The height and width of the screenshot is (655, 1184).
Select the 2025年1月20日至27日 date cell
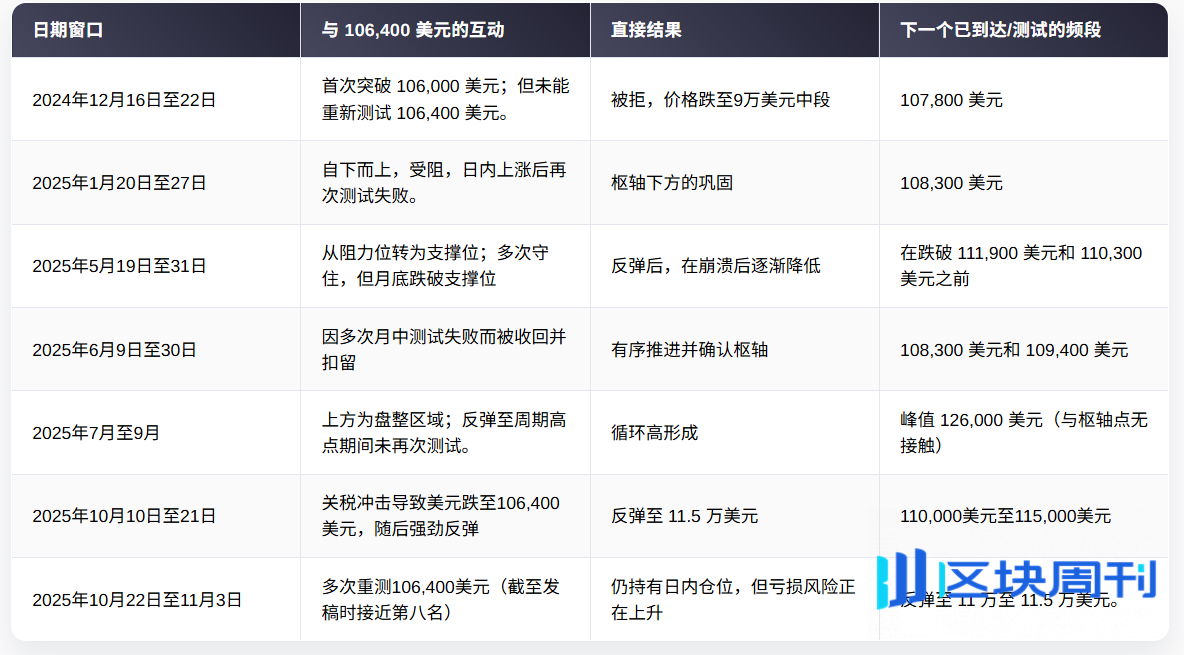click(x=119, y=183)
